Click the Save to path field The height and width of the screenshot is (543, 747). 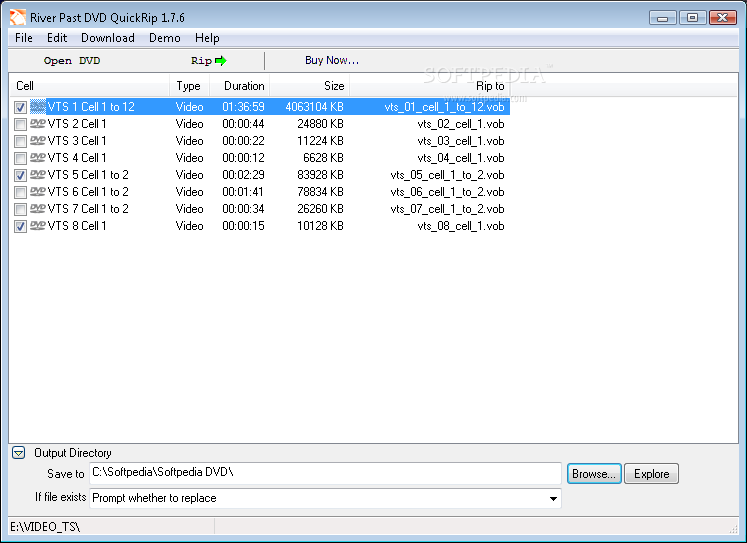[325, 473]
